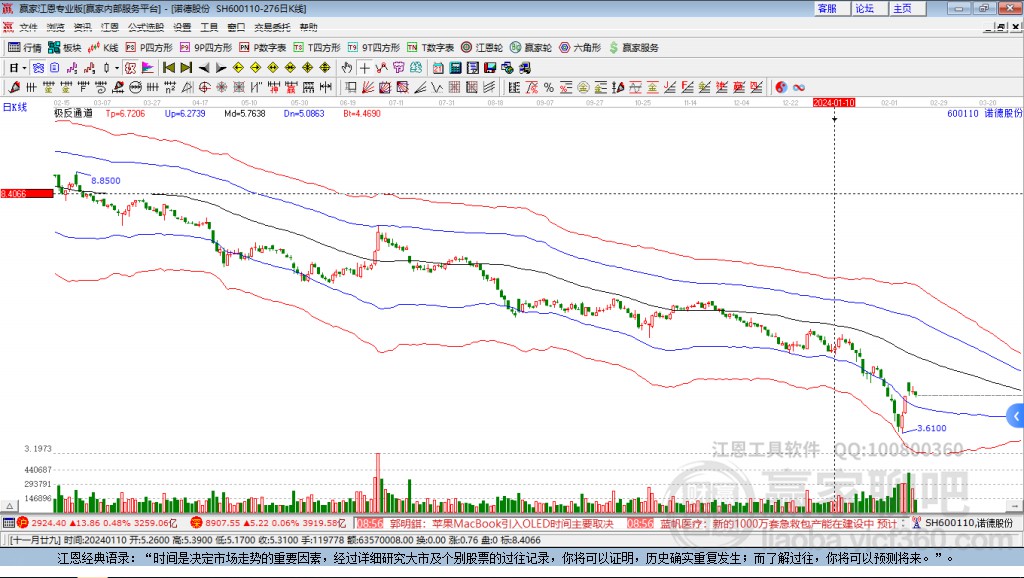Open the 公式选股 menu
Image resolution: width=1024 pixels, height=578 pixels.
(146, 27)
